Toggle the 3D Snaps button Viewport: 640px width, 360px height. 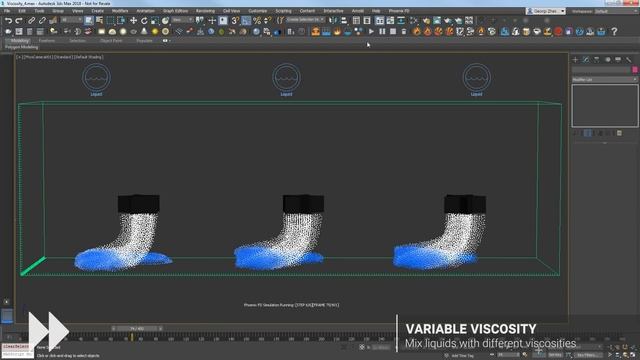(235, 20)
